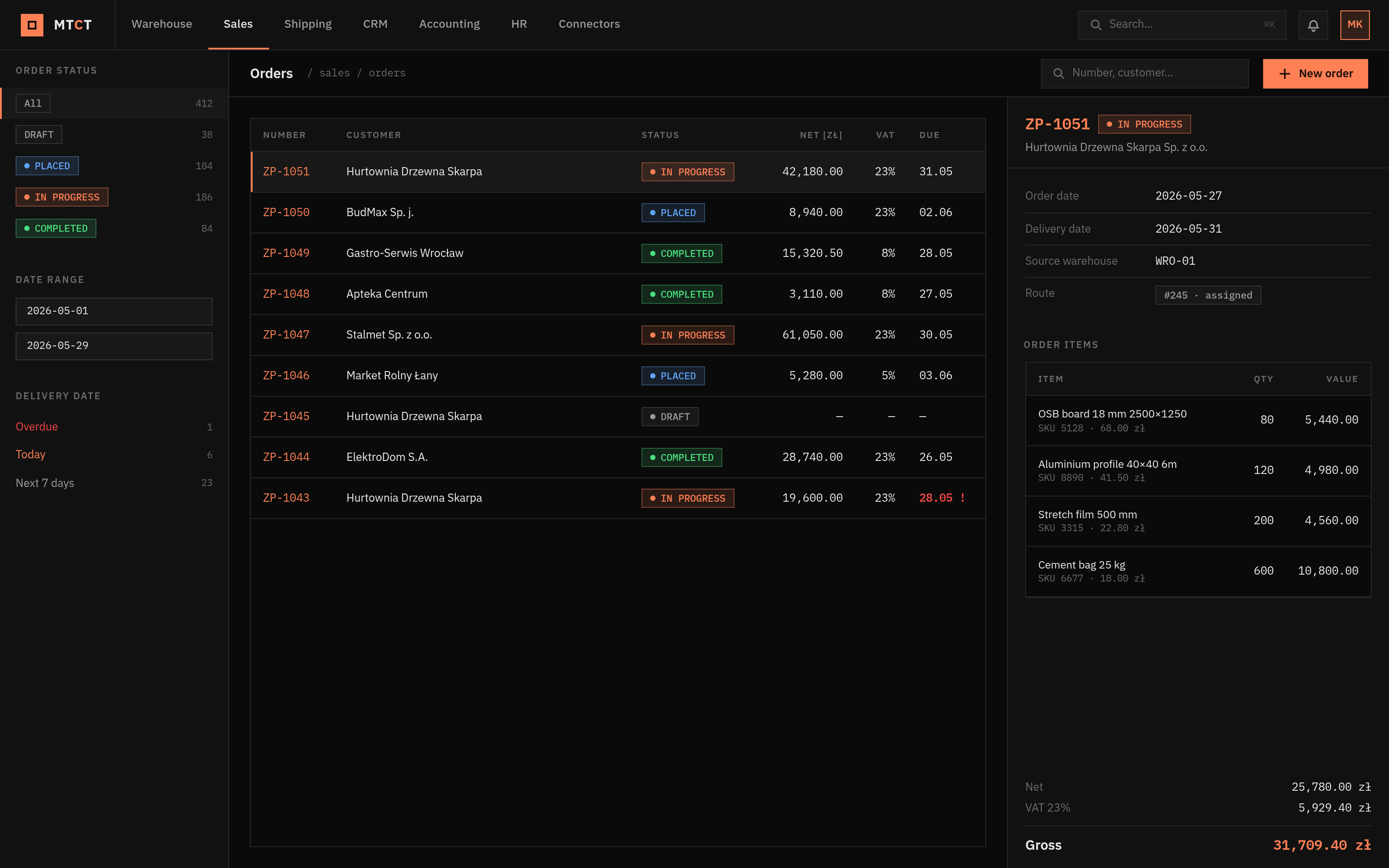
Task: Edit the start date 2026-05-01
Action: click(x=114, y=311)
